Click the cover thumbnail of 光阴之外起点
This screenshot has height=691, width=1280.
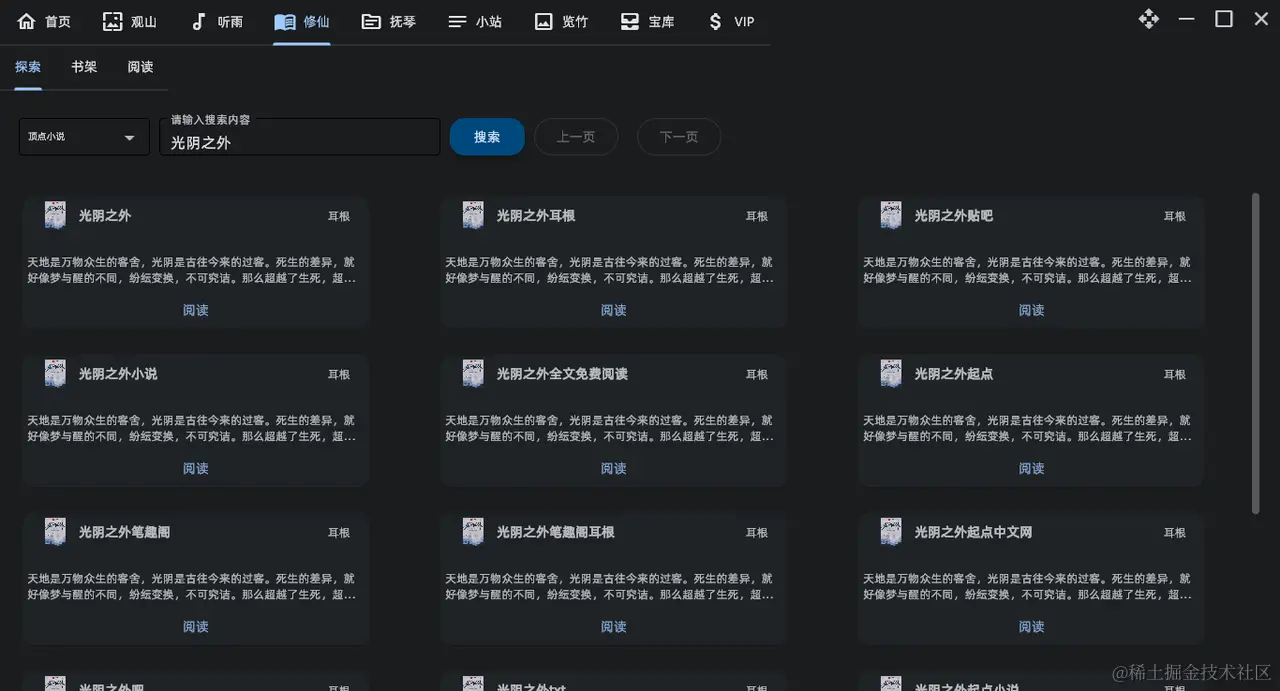click(891, 373)
